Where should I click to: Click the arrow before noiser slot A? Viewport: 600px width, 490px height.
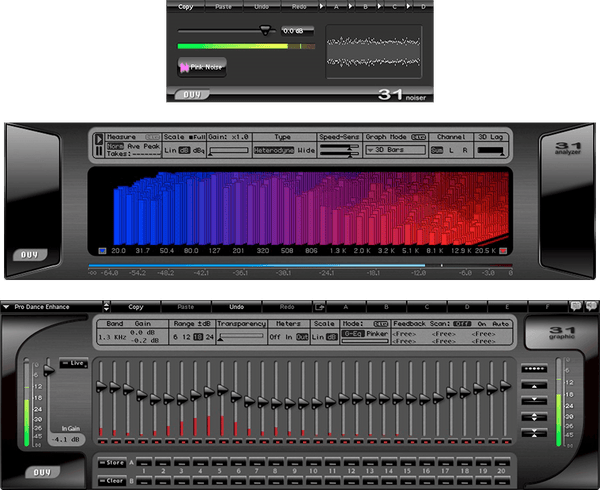pos(322,6)
